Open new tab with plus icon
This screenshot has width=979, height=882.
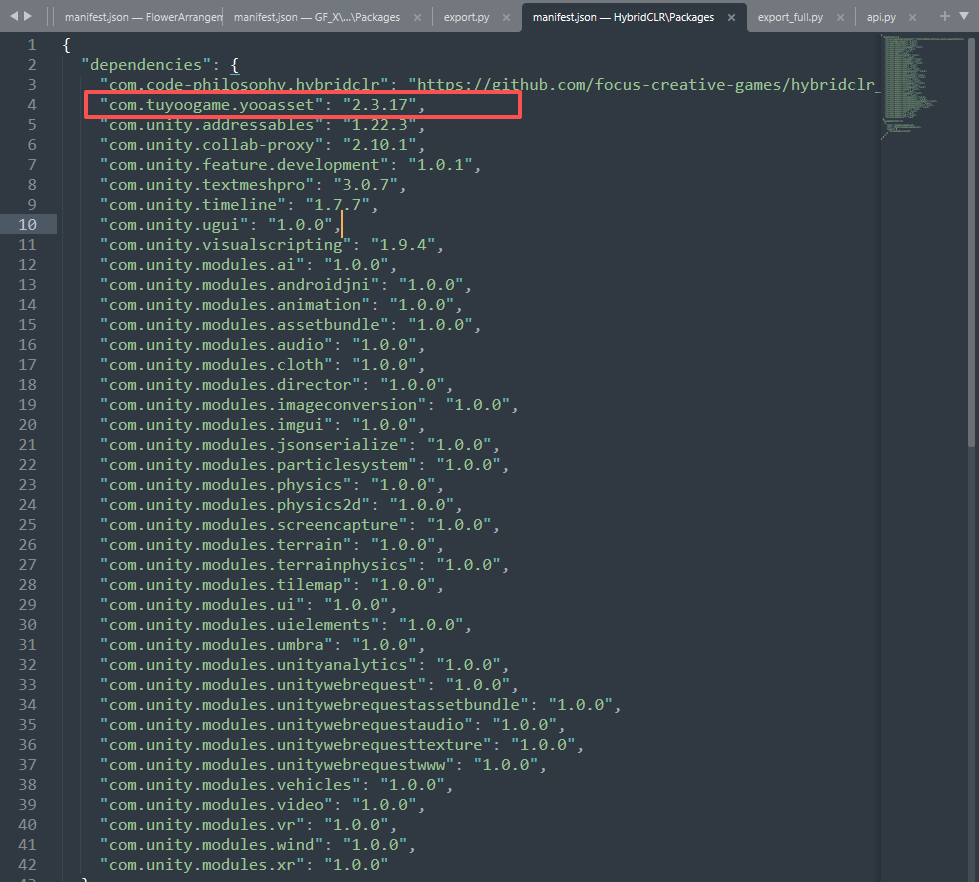pyautogui.click(x=945, y=16)
